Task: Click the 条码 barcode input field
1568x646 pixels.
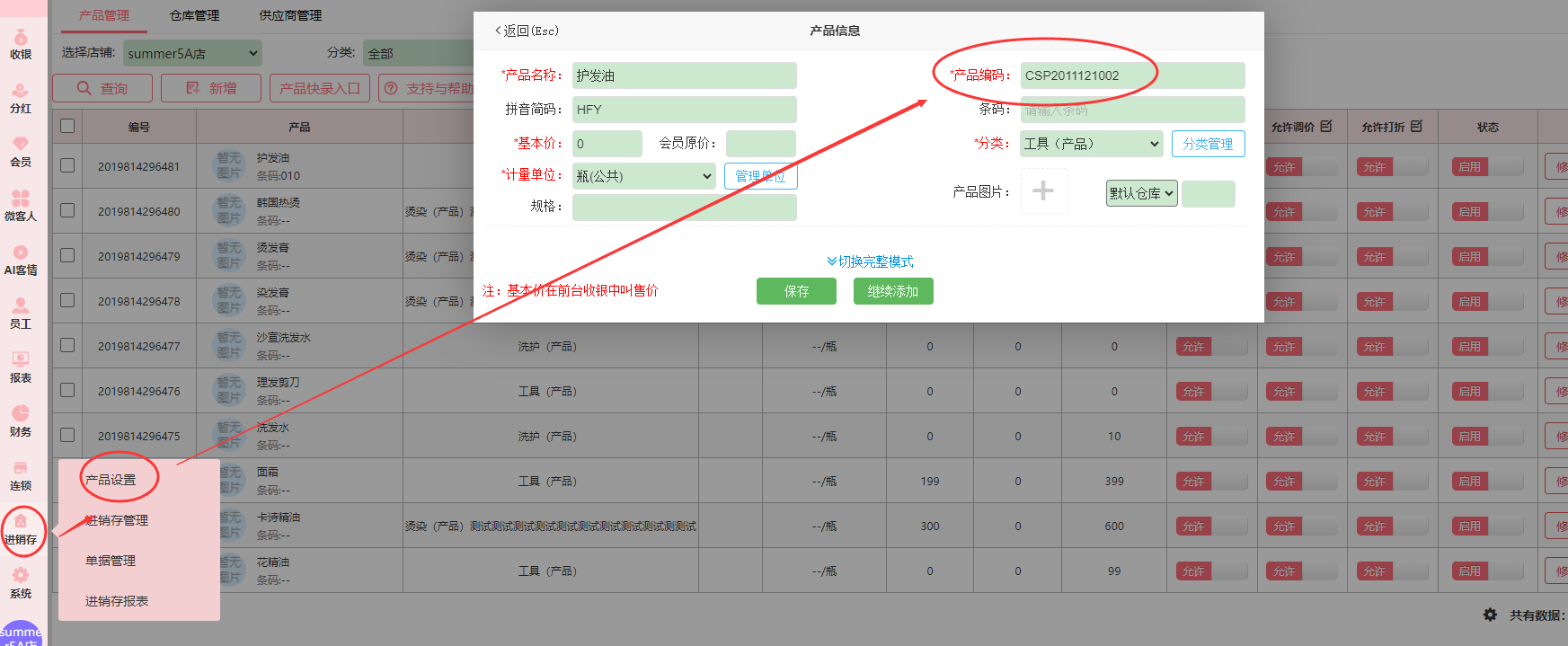Action: (x=1133, y=110)
